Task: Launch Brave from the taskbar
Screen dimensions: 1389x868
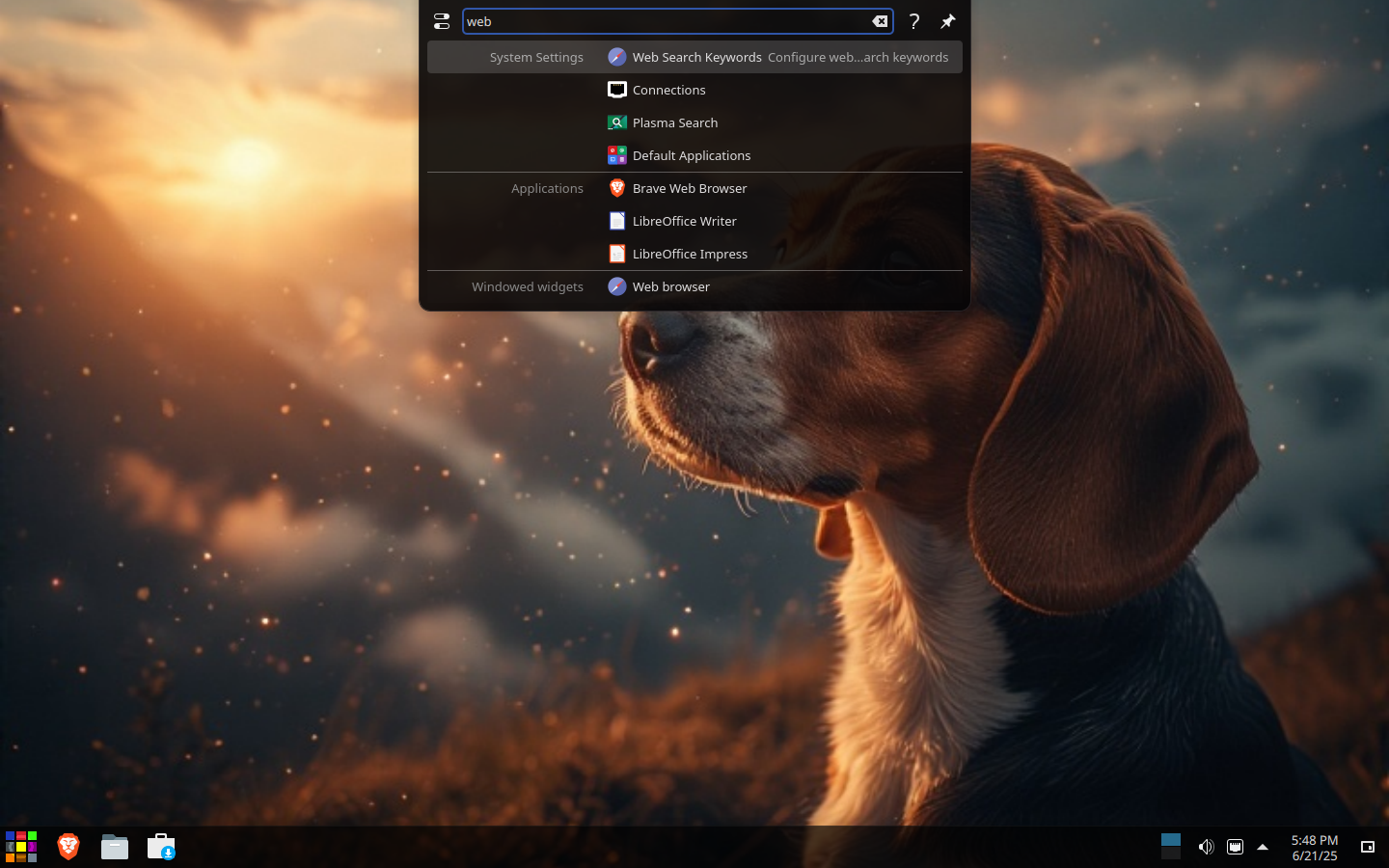Action: click(68, 847)
